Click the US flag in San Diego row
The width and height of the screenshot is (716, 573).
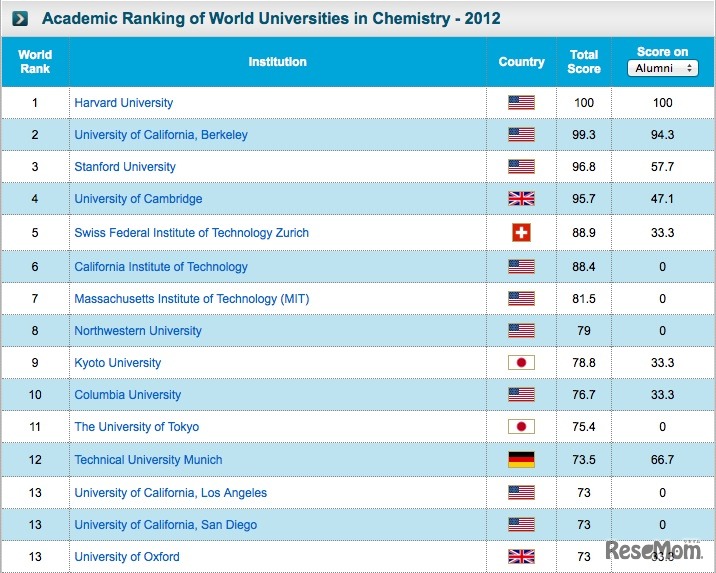521,525
